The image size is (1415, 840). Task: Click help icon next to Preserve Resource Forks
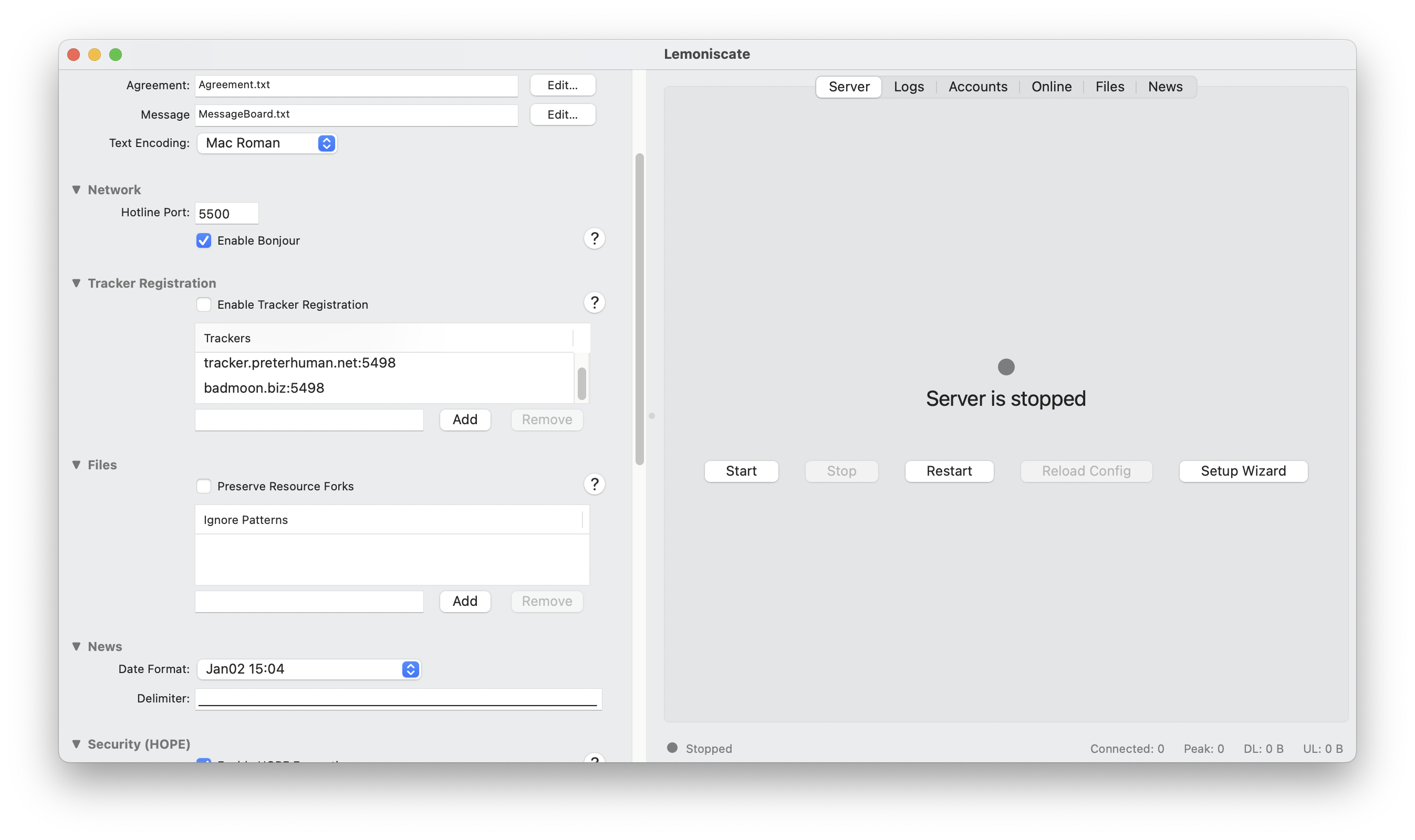click(594, 485)
